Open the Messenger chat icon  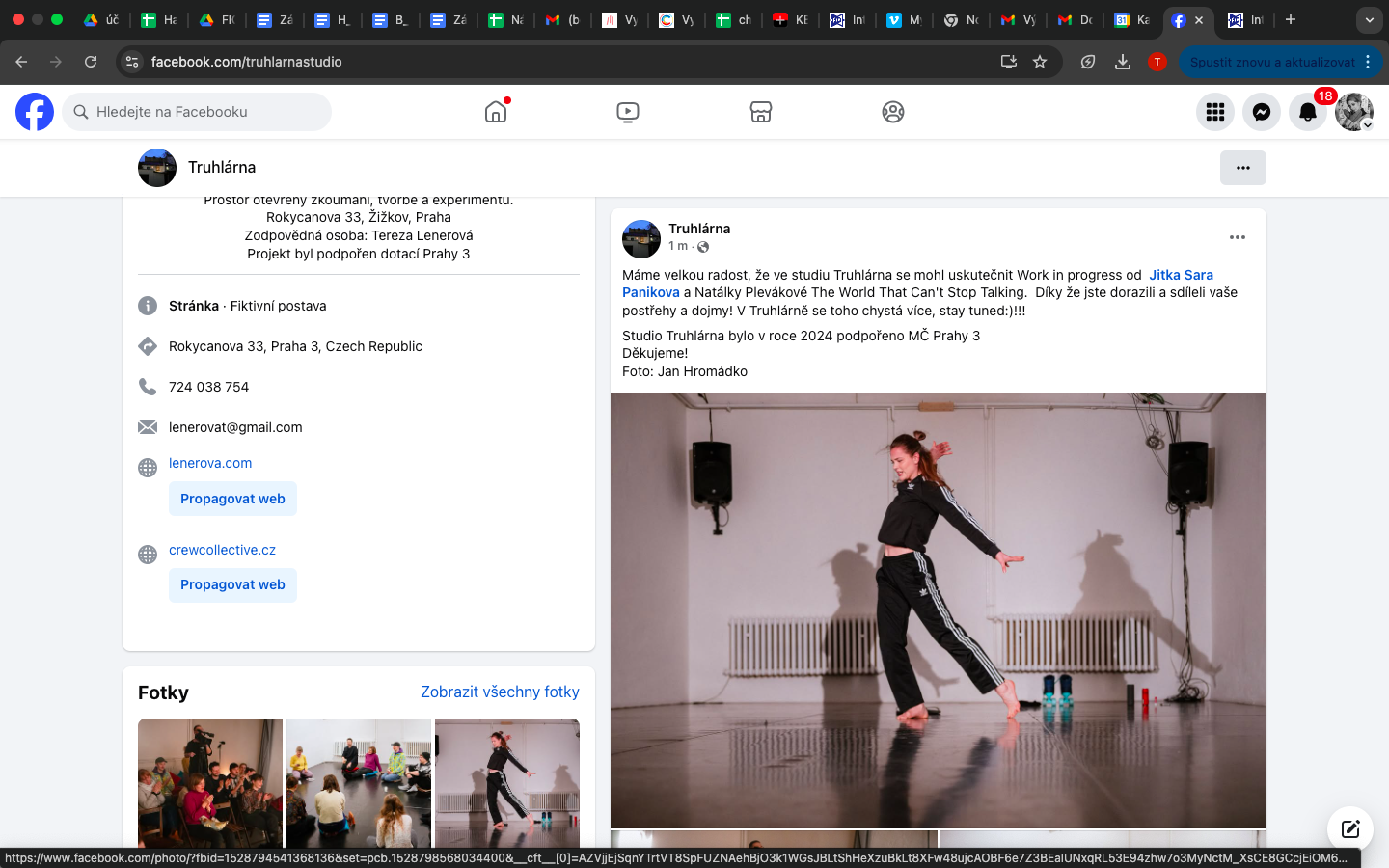[1262, 112]
